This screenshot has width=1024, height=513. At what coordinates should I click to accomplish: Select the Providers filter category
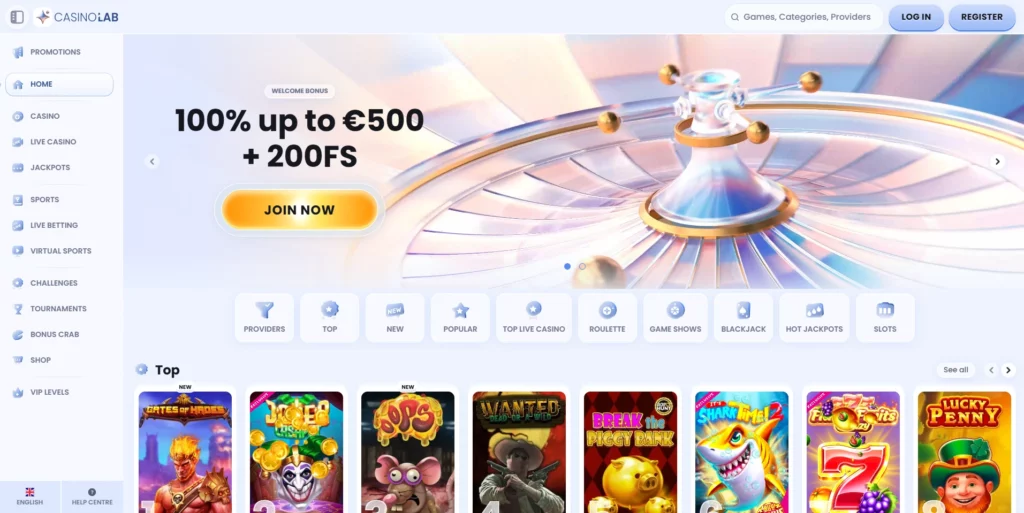tap(264, 318)
